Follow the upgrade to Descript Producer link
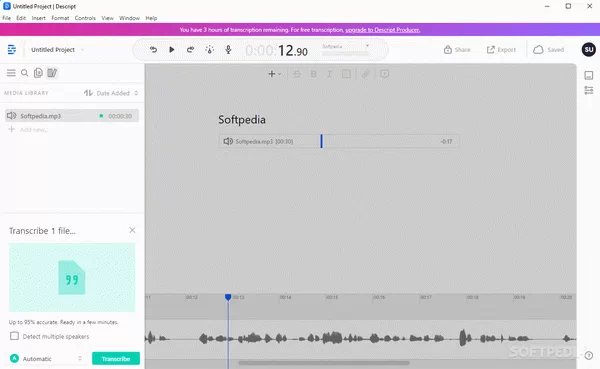This screenshot has height=369, width=600. [382, 30]
